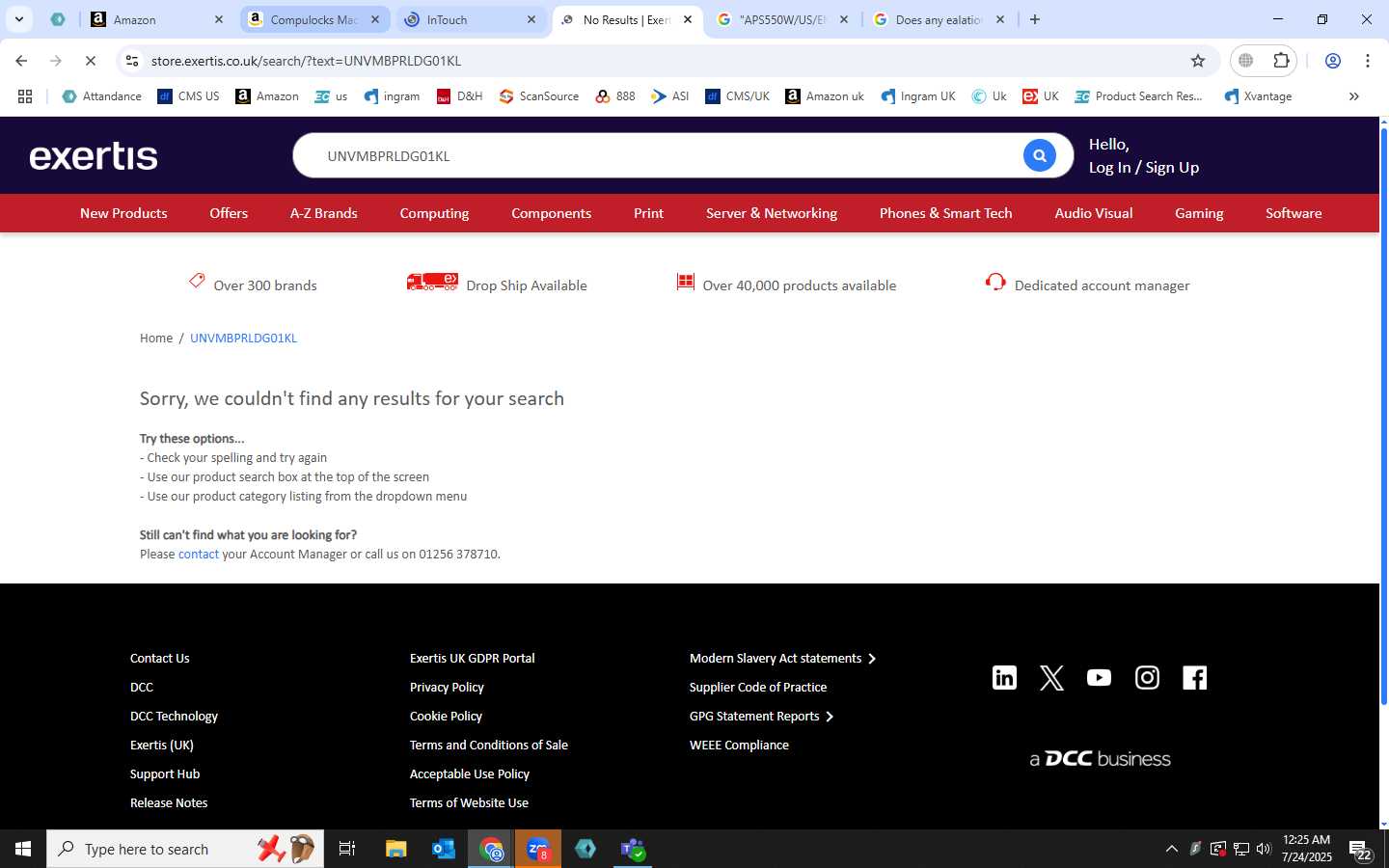
Task: Show more bookmarks chevron
Action: point(1354,96)
